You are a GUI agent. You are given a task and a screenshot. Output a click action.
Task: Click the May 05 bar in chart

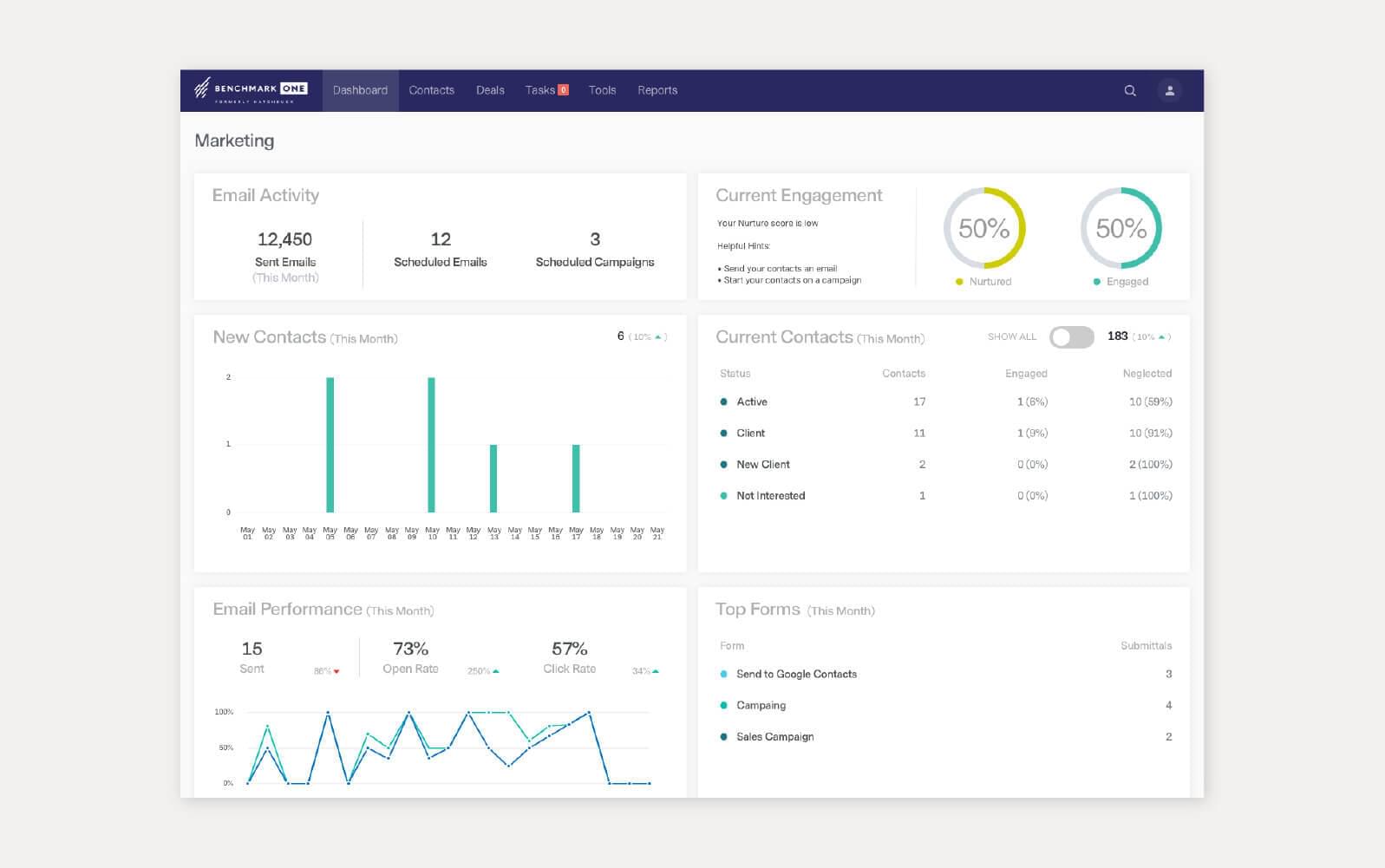tap(330, 445)
